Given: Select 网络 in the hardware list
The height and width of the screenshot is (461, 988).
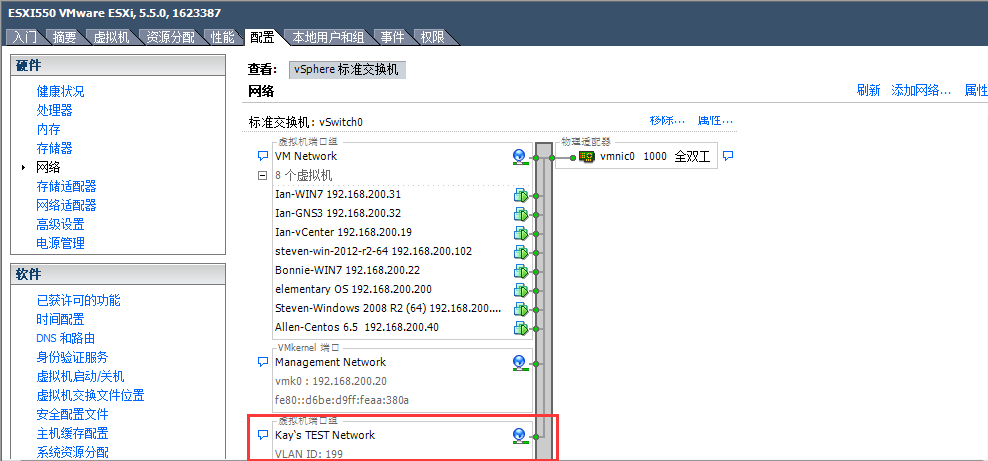Looking at the screenshot, I should tap(49, 167).
